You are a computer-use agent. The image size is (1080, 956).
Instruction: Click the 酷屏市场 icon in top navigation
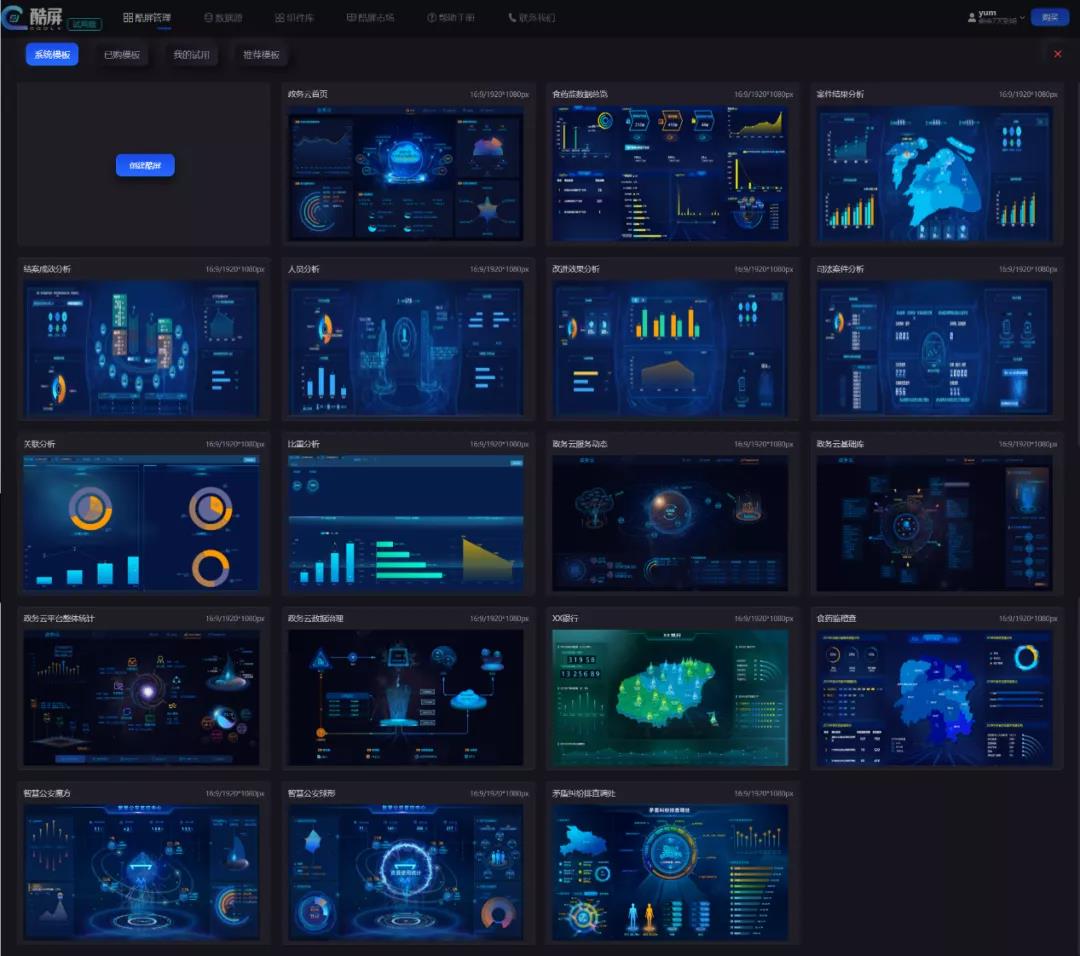pos(351,18)
